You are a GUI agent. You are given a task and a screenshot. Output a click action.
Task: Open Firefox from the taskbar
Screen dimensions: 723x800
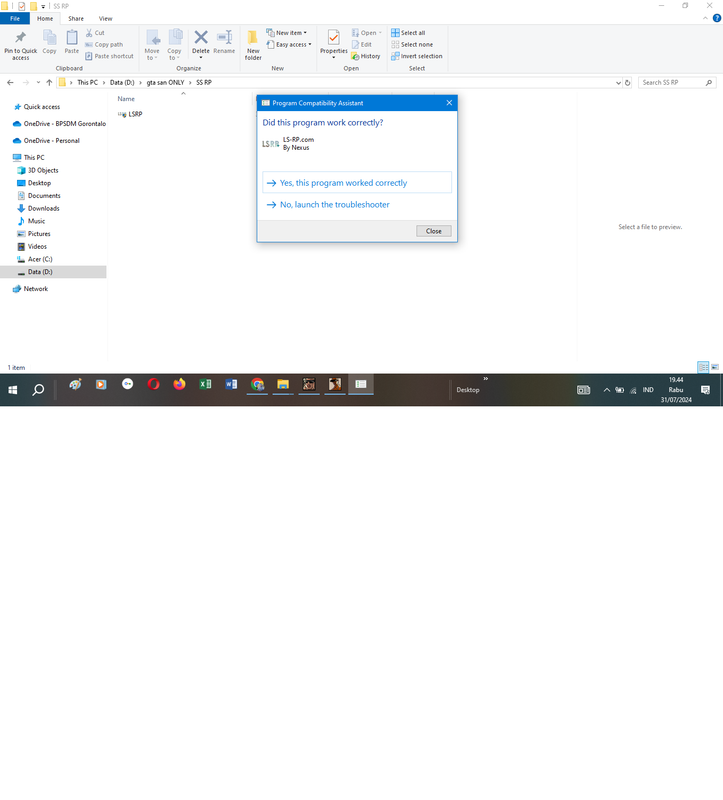click(x=179, y=384)
